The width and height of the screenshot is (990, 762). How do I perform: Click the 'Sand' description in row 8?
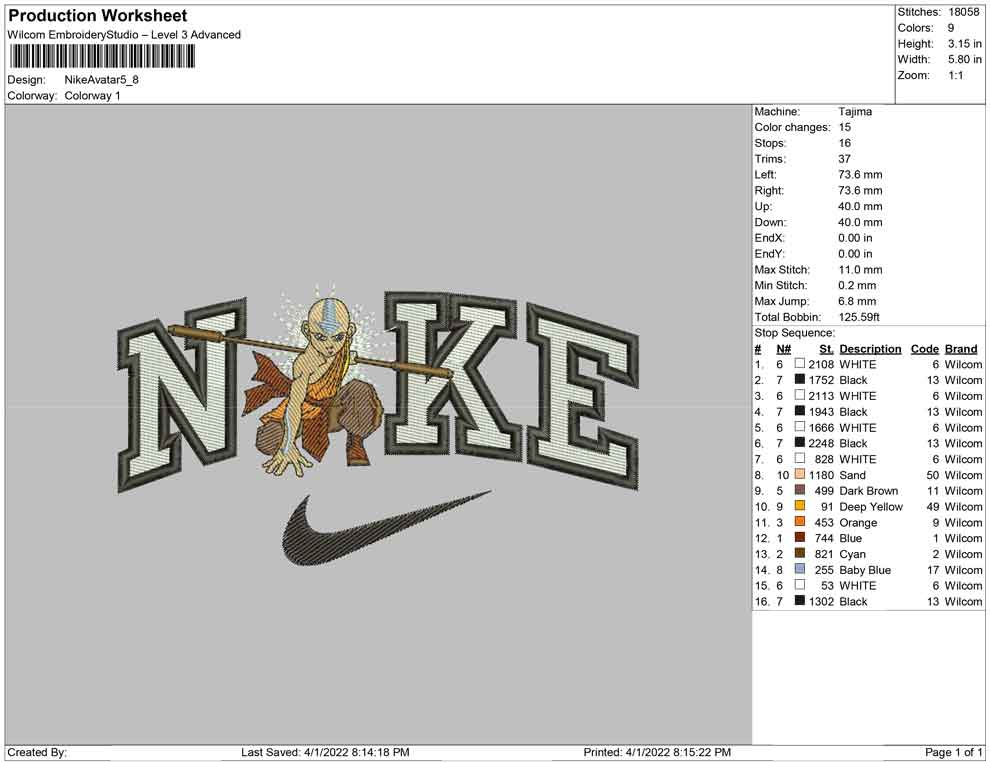pyautogui.click(x=852, y=475)
